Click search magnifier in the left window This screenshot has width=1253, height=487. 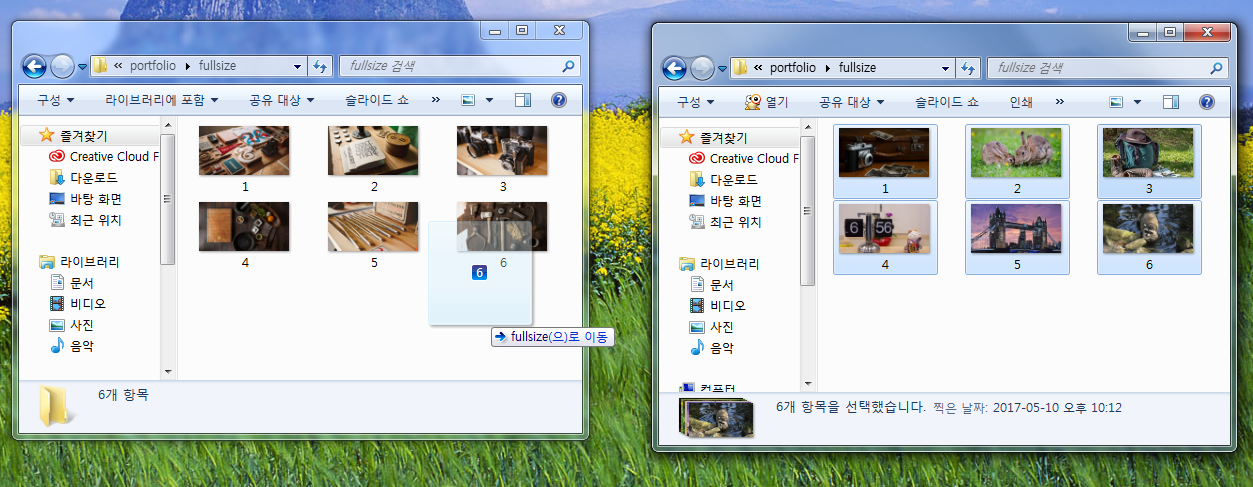[x=569, y=66]
